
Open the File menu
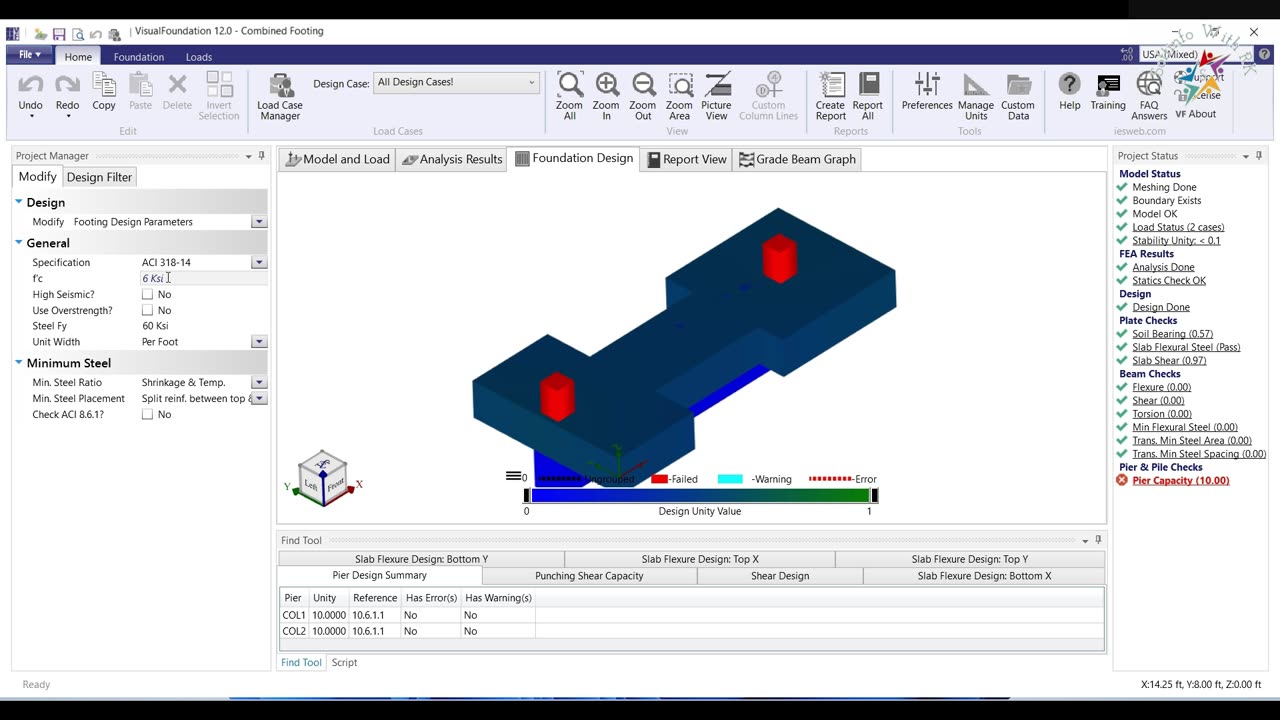coord(30,56)
